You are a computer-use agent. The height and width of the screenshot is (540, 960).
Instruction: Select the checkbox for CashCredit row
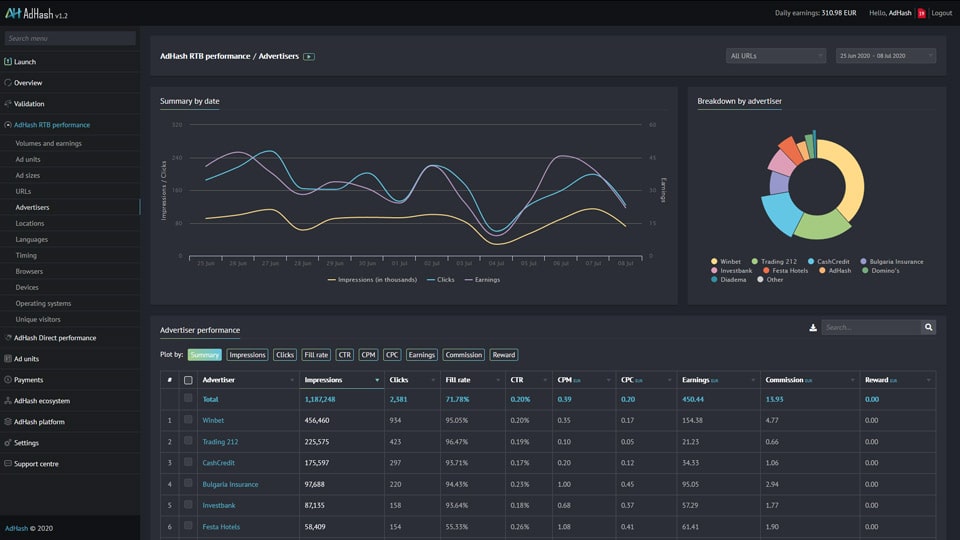188,463
